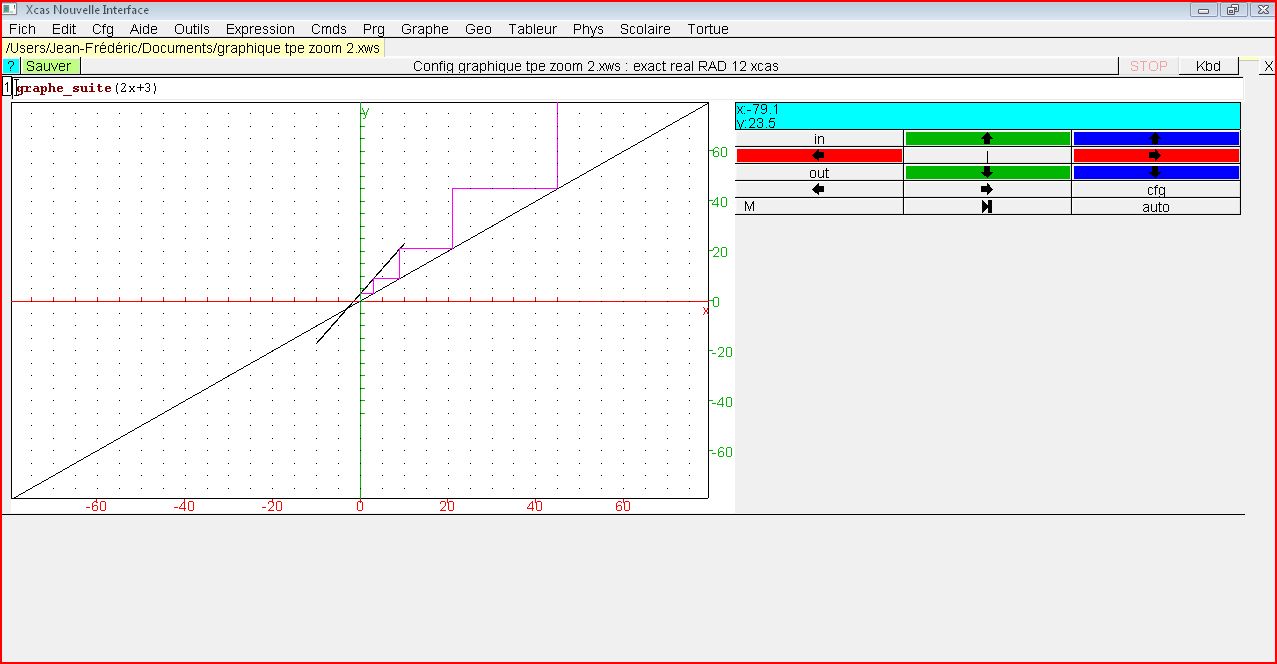Select the level number 1 box
Image resolution: width=1277 pixels, height=664 pixels.
7,88
